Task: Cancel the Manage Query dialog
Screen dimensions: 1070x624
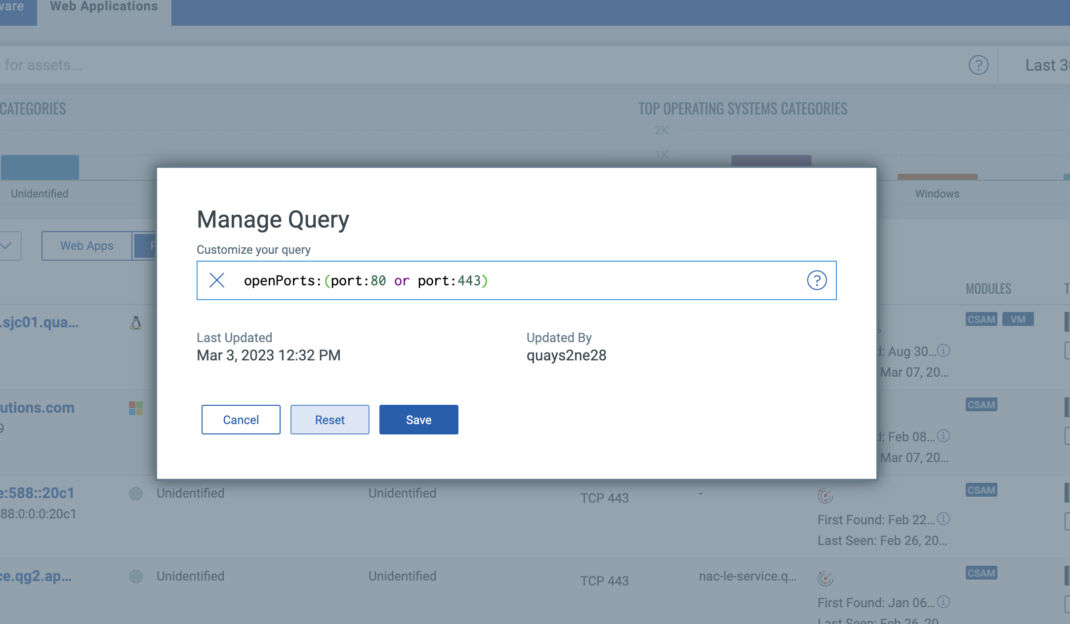Action: 240,420
